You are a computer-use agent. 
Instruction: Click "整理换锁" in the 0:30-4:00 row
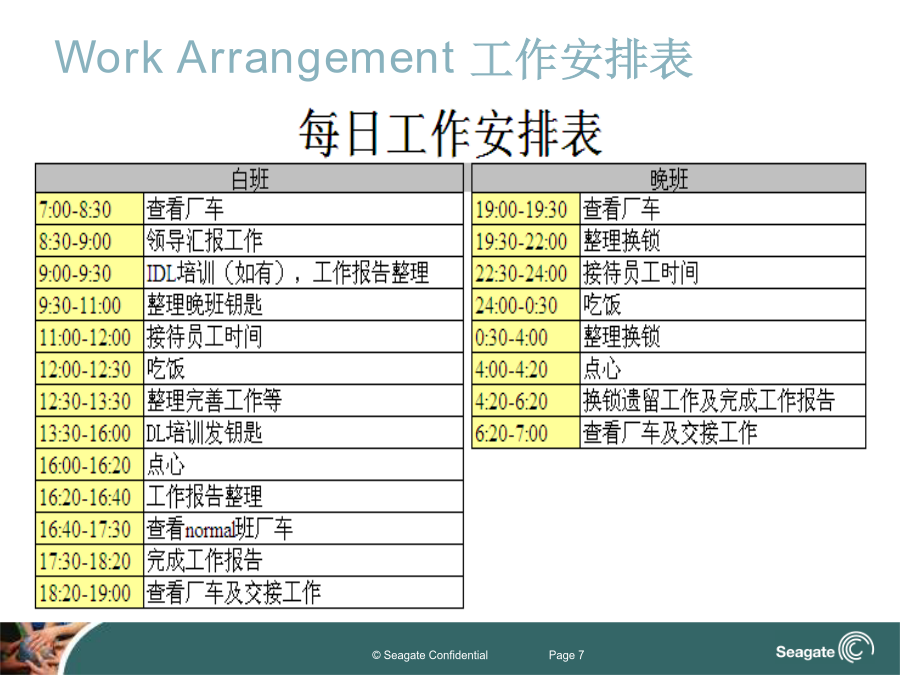coord(723,337)
